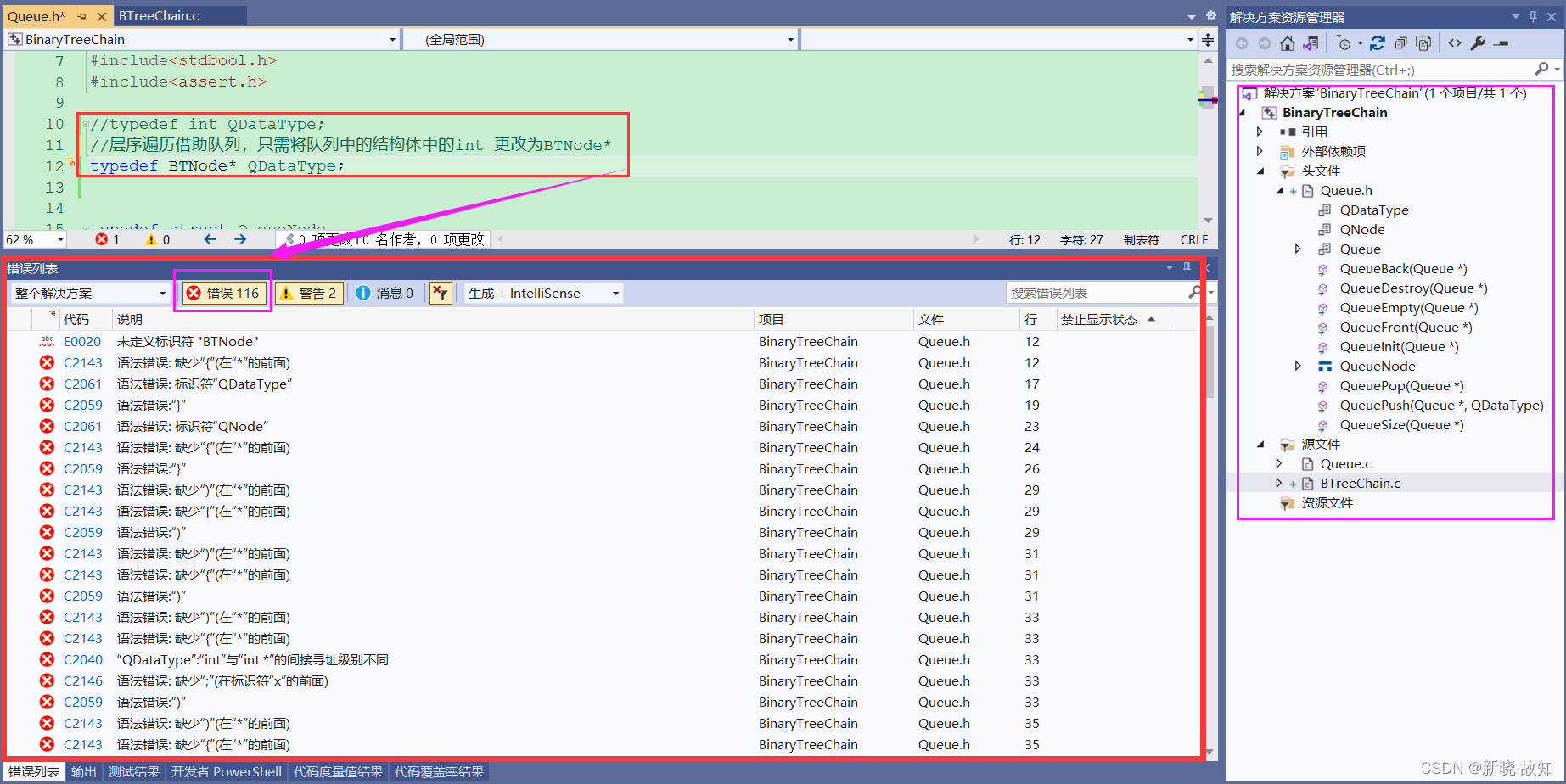Collapse the 头文件 node in Solution Explorer

click(x=1262, y=171)
